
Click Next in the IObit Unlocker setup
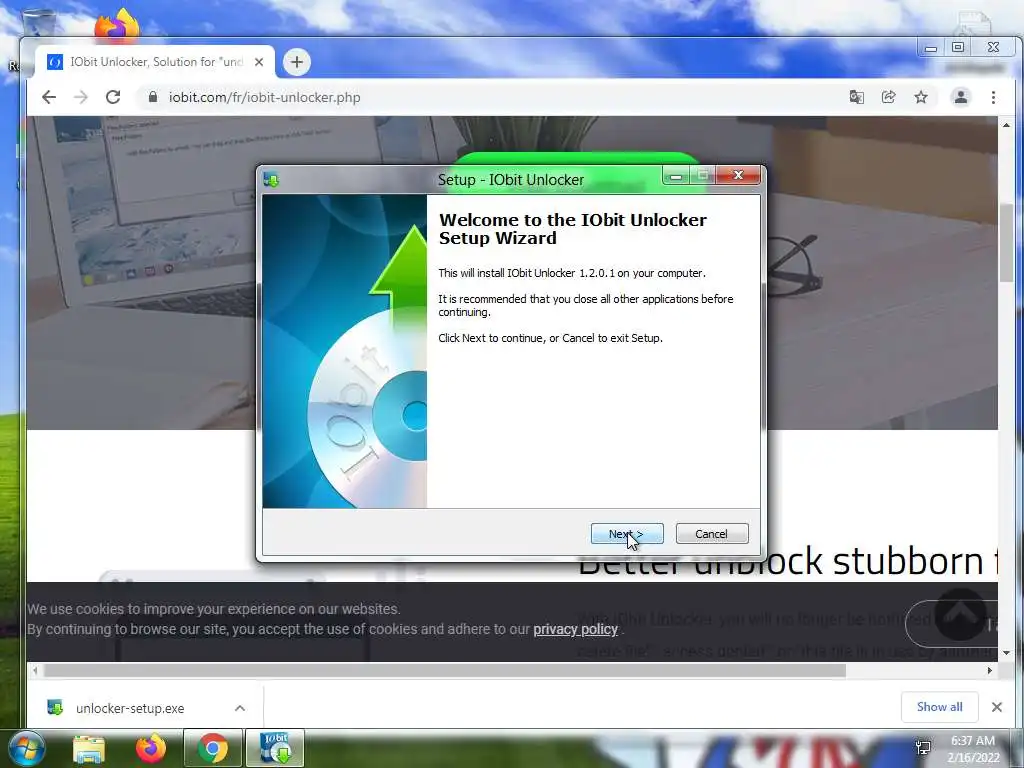tap(627, 534)
